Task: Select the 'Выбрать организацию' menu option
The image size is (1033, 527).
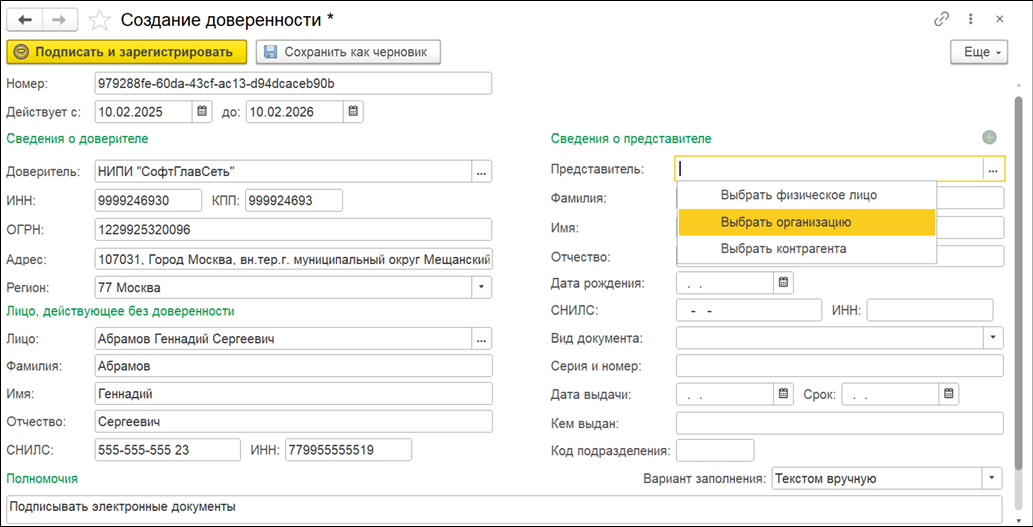Action: [x=785, y=222]
